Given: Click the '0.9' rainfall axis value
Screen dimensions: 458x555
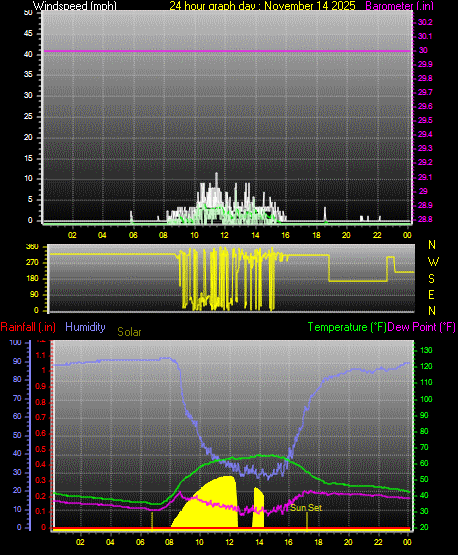Looking at the screenshot, I should pyautogui.click(x=41, y=386).
